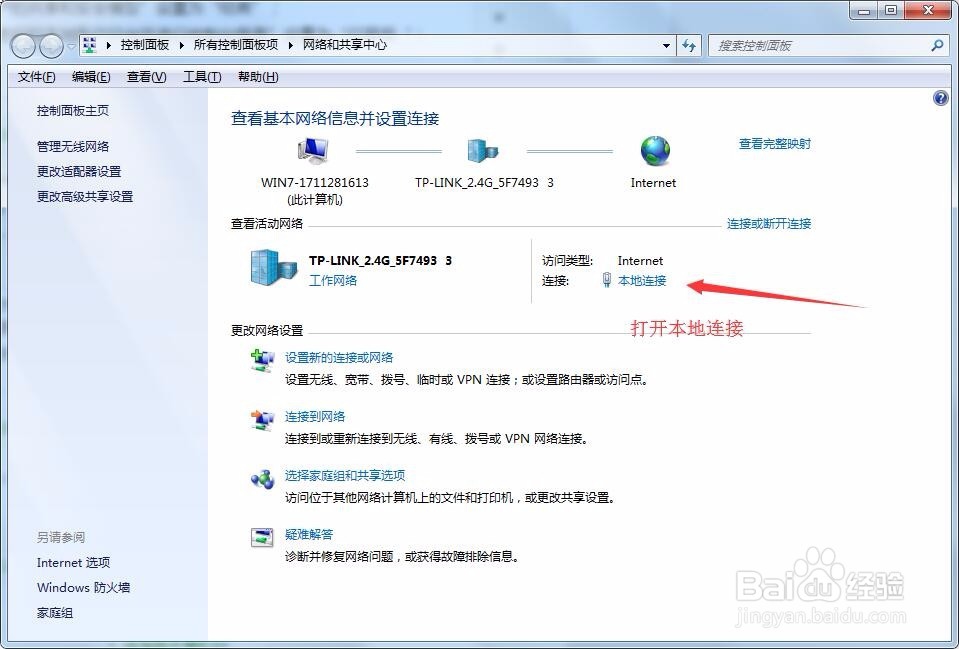Open the 查看 menu
Viewport: 959px width, 649px height.
click(x=145, y=76)
